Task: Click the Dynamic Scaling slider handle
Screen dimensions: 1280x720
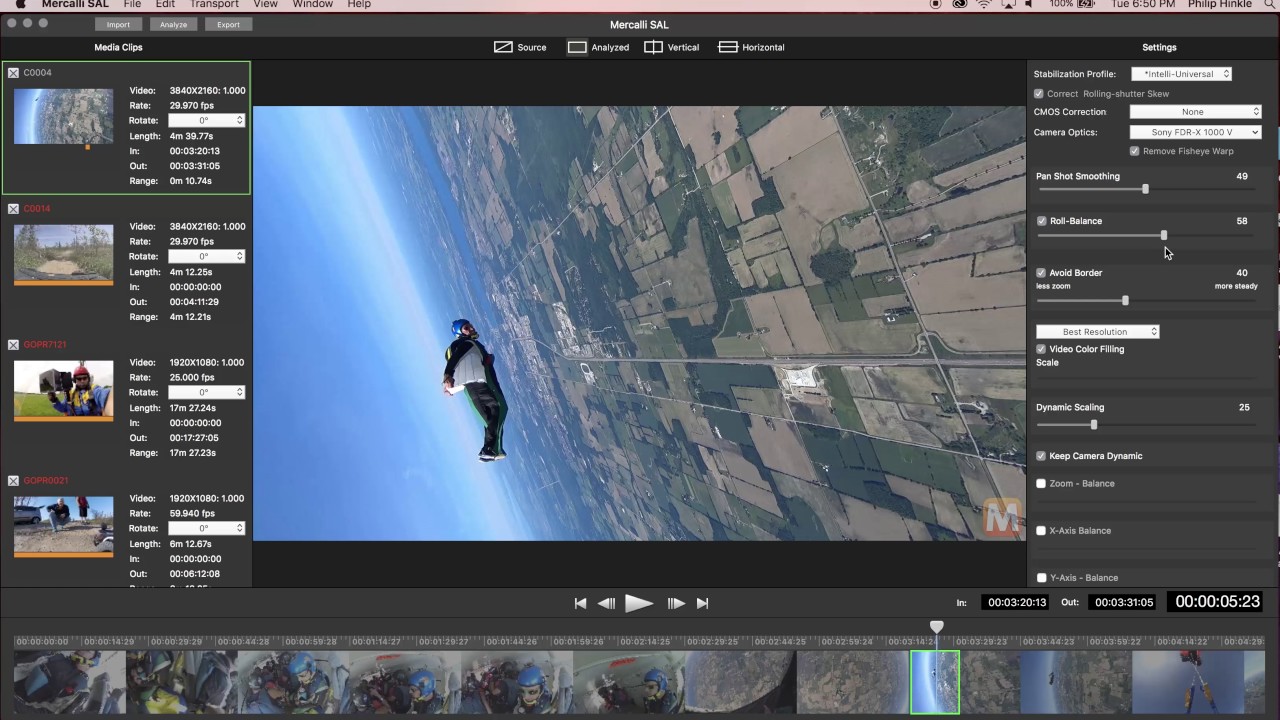Action: (x=1093, y=425)
